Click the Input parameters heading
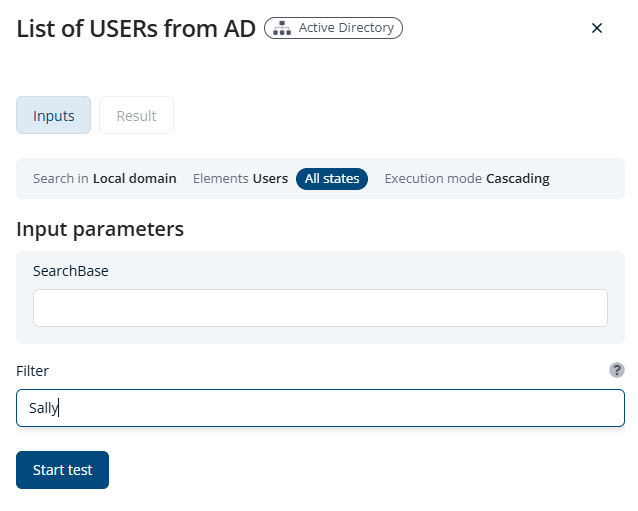Screen dimensions: 638x511 coord(100,229)
